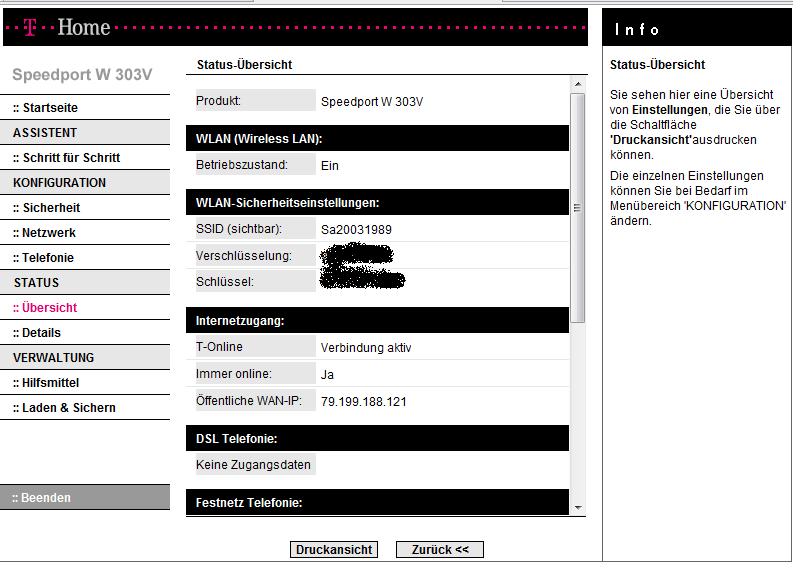
Task: Click the 'Internetzugang:' section header
Action: (378, 320)
